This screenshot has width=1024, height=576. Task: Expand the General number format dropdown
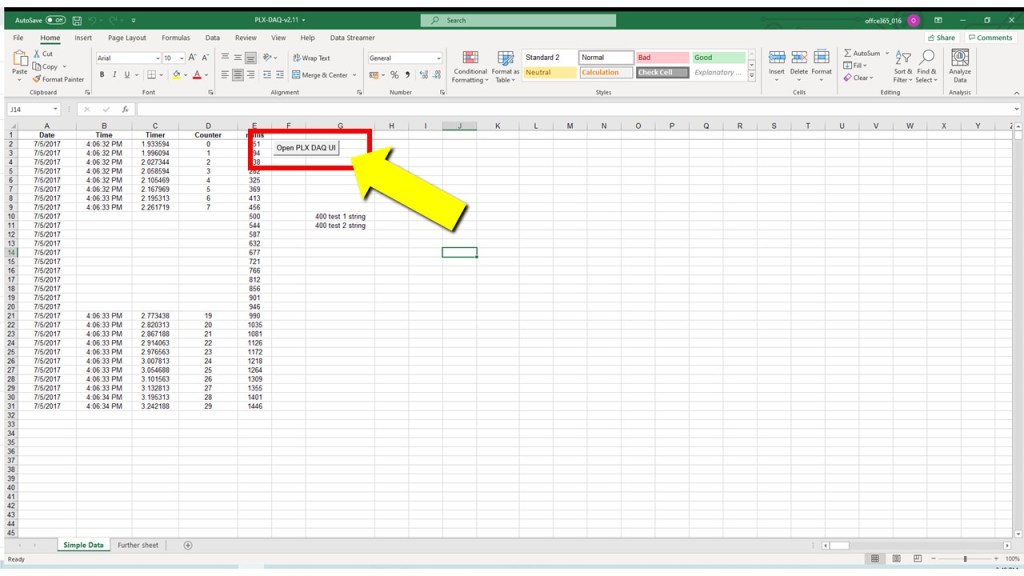tap(438, 58)
